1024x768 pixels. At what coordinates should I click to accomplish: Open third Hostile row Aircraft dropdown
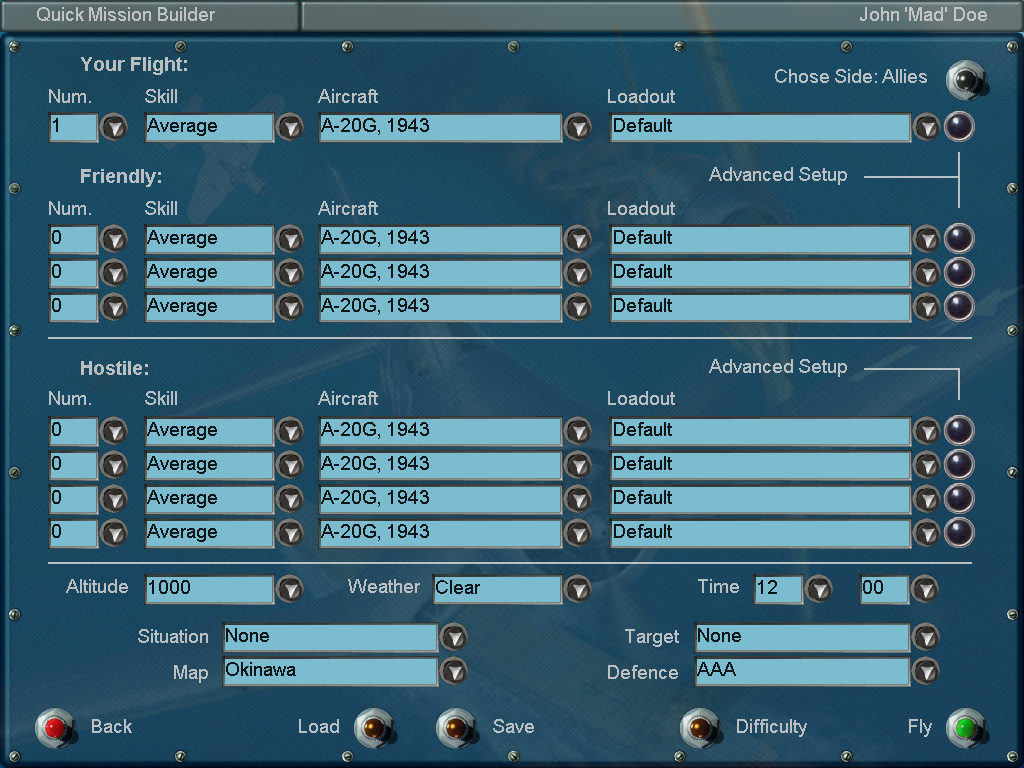(x=578, y=500)
